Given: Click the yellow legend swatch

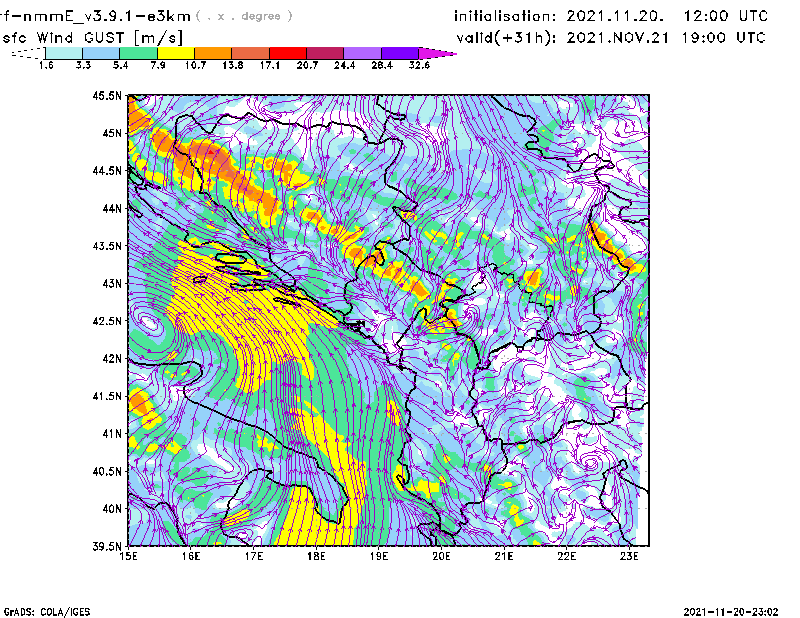Looking at the screenshot, I should coord(176,53).
